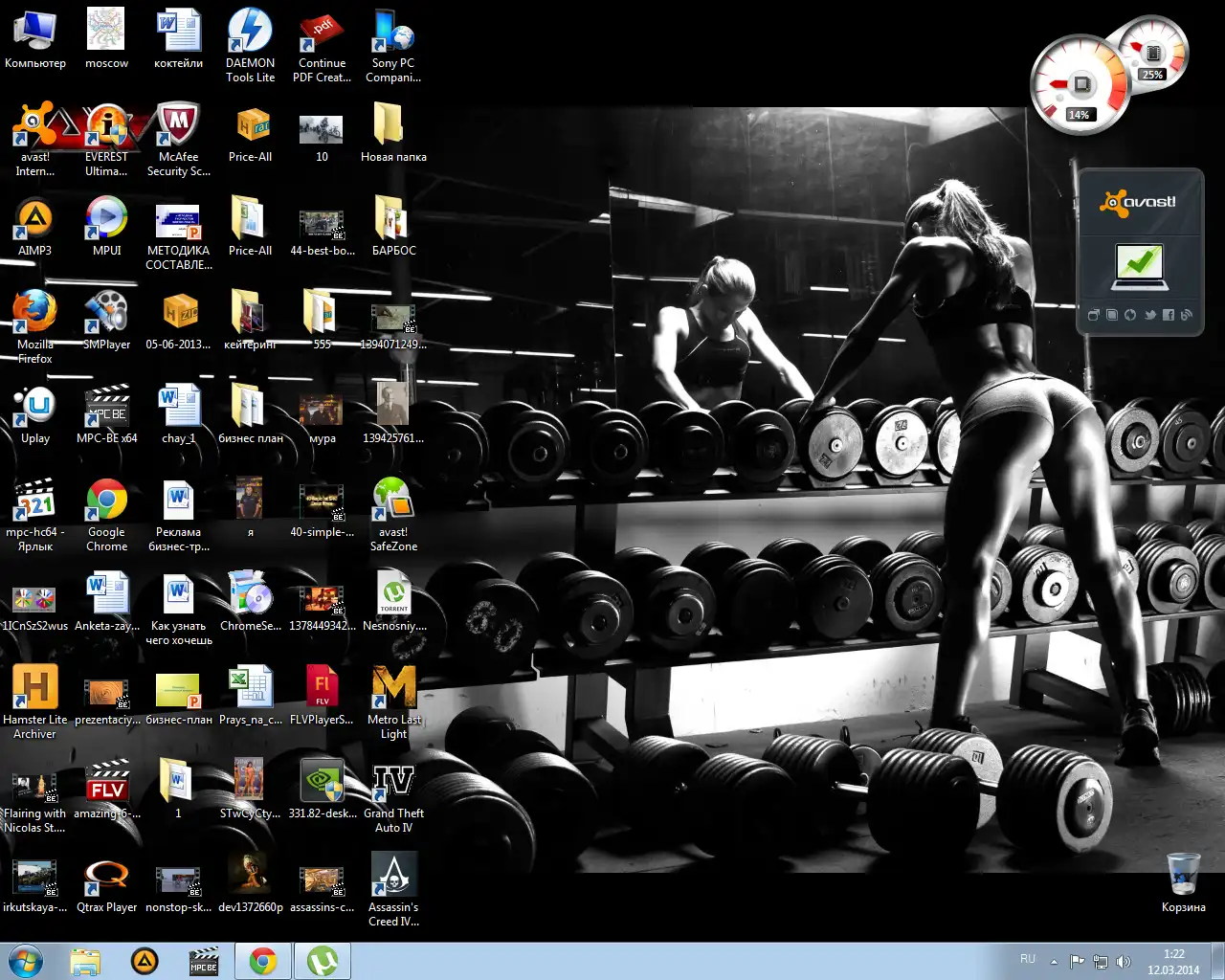Click the Twitter icon in avast gadget
The image size is (1225, 980).
1149,315
